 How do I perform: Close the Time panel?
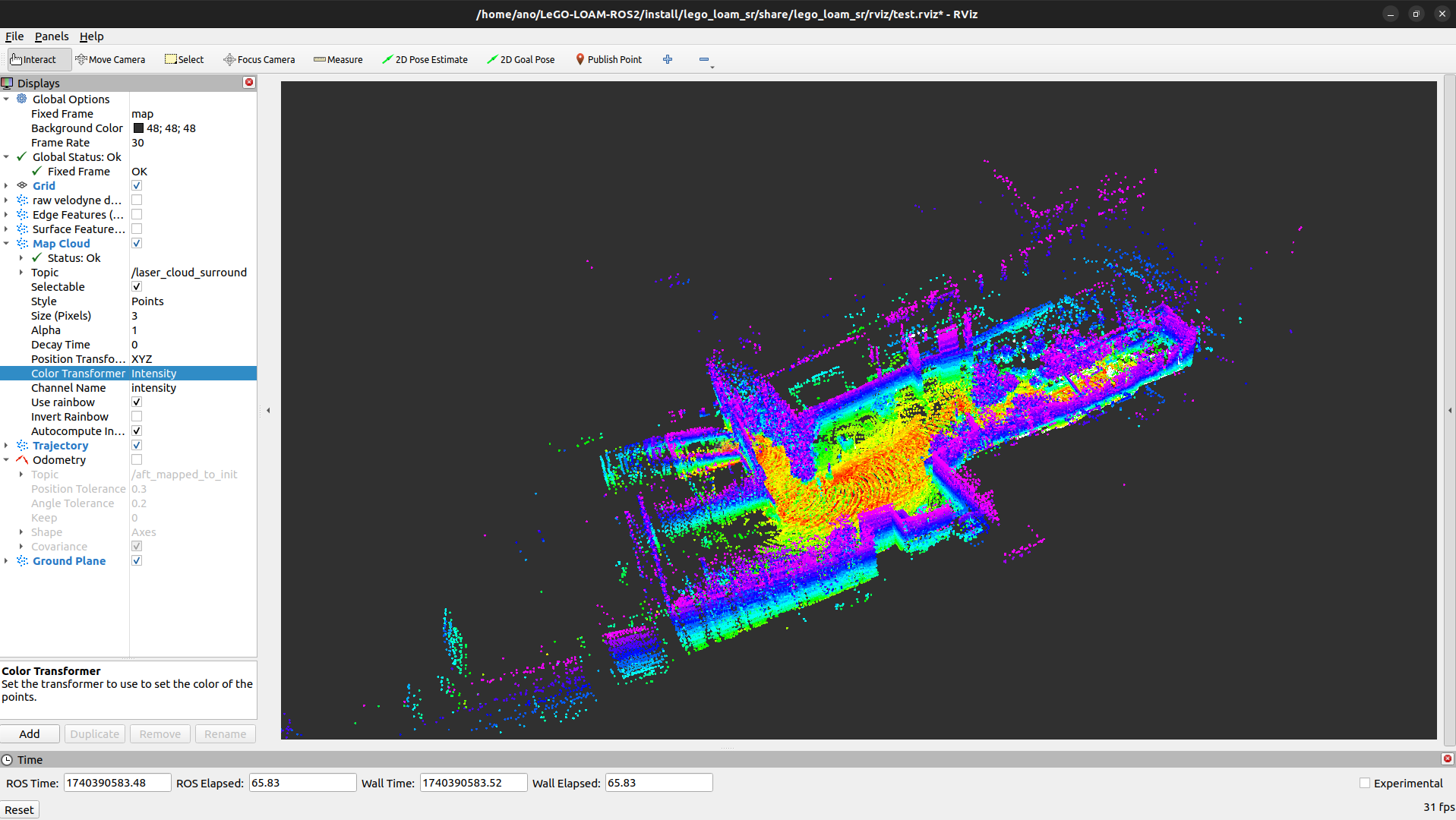click(1448, 758)
